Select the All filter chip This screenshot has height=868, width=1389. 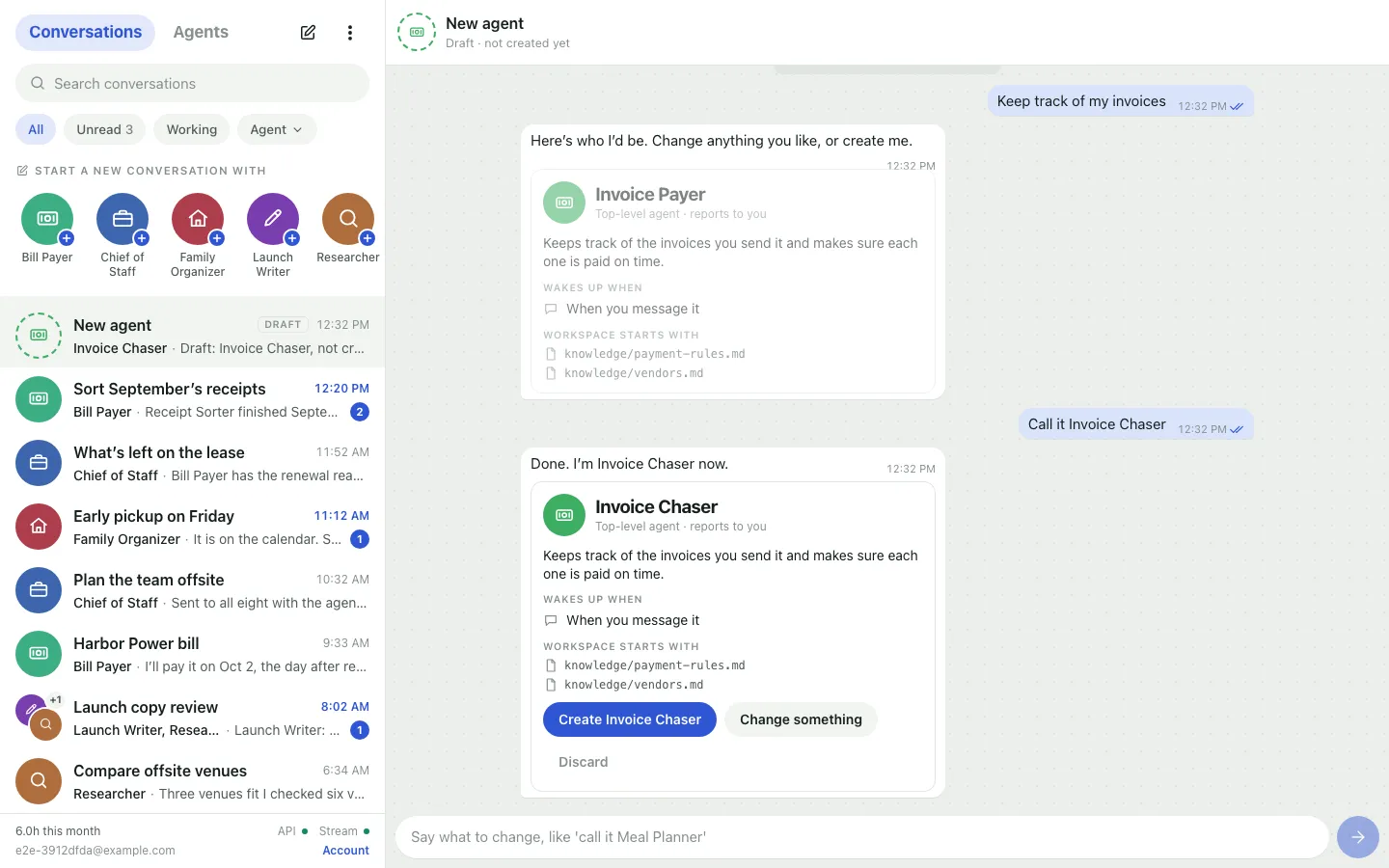pos(36,129)
